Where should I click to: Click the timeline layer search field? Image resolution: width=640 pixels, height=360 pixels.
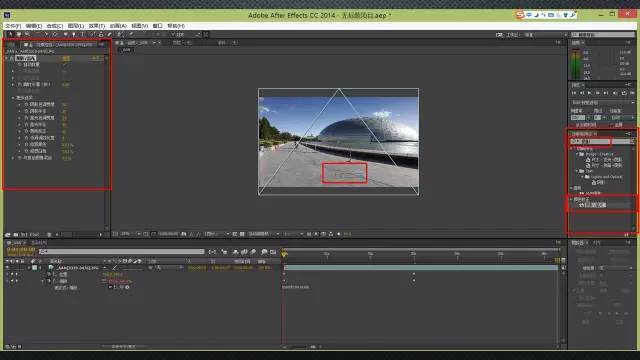(122, 252)
